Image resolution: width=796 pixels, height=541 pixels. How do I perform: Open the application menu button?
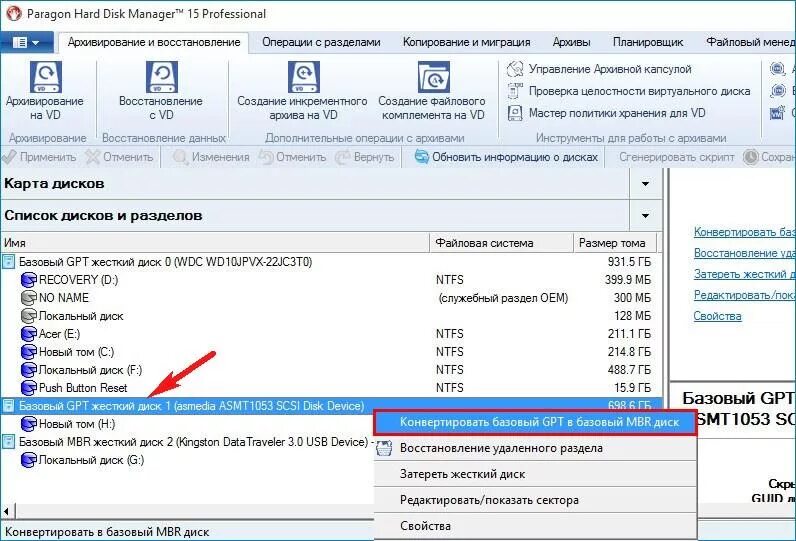tap(26, 42)
